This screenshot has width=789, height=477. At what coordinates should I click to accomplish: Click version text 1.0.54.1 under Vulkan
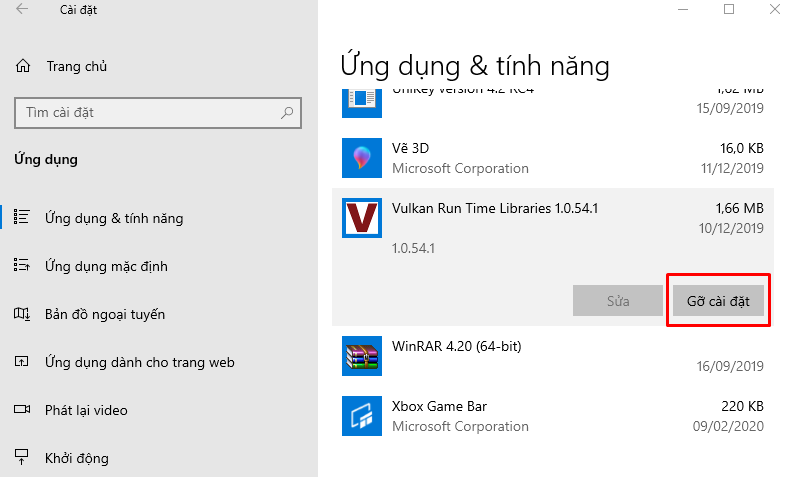[413, 249]
